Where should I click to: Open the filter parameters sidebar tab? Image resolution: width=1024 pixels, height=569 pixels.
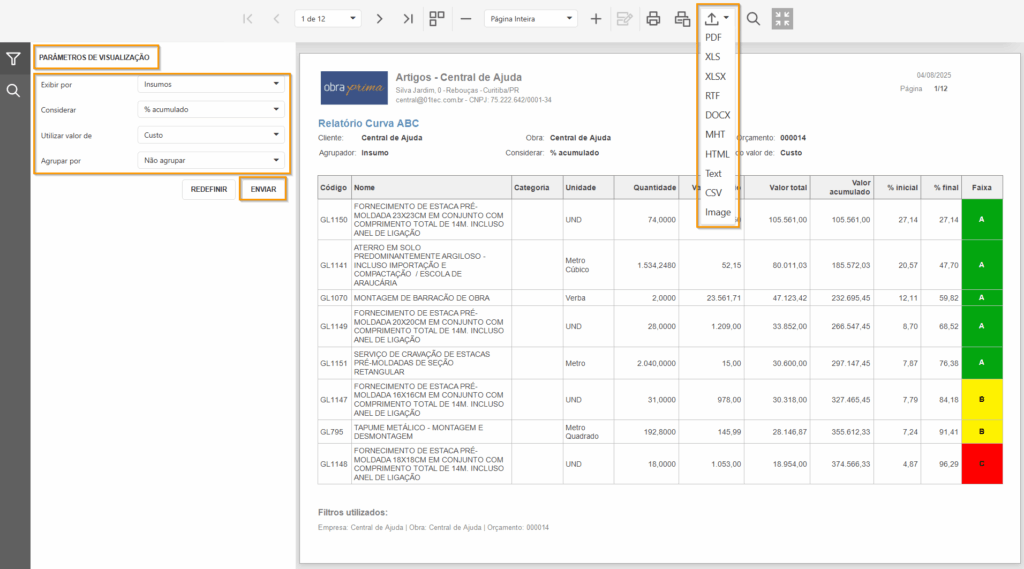13,59
